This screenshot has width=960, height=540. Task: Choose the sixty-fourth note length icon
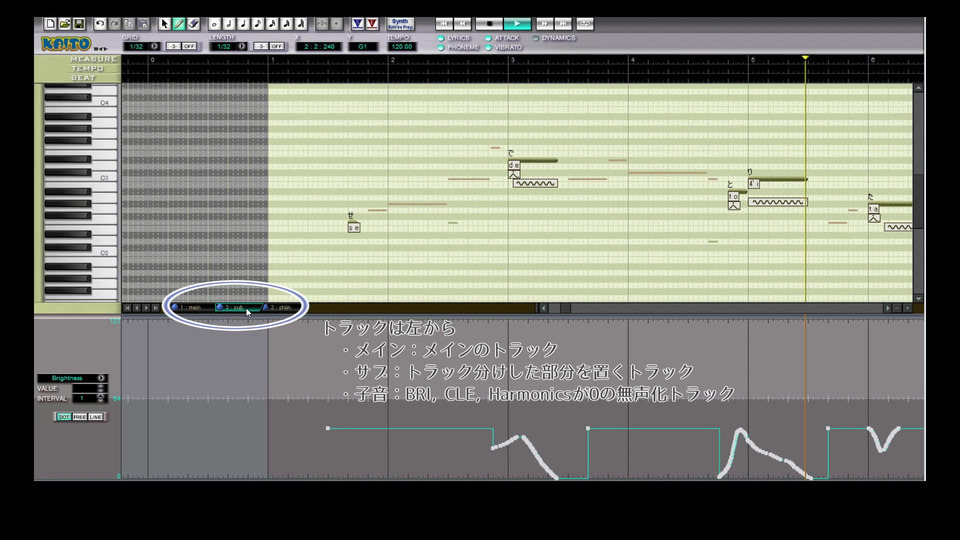tap(301, 24)
